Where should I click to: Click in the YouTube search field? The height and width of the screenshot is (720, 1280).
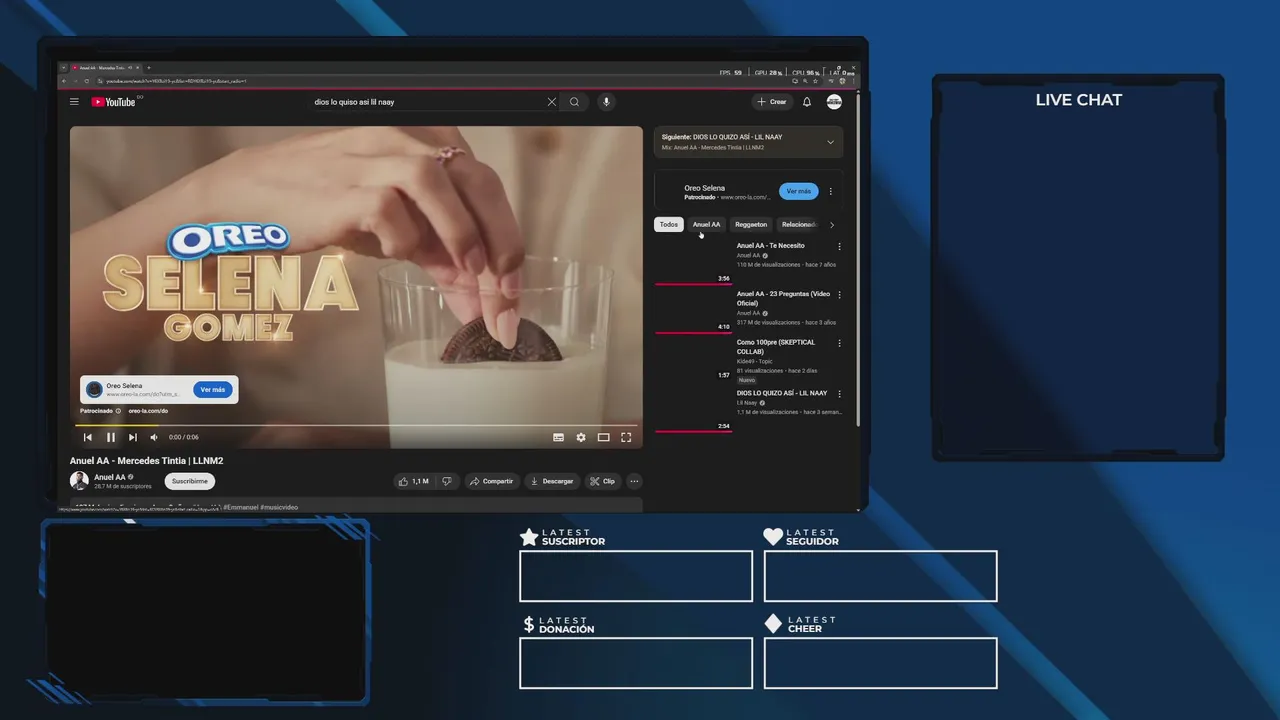pos(428,102)
